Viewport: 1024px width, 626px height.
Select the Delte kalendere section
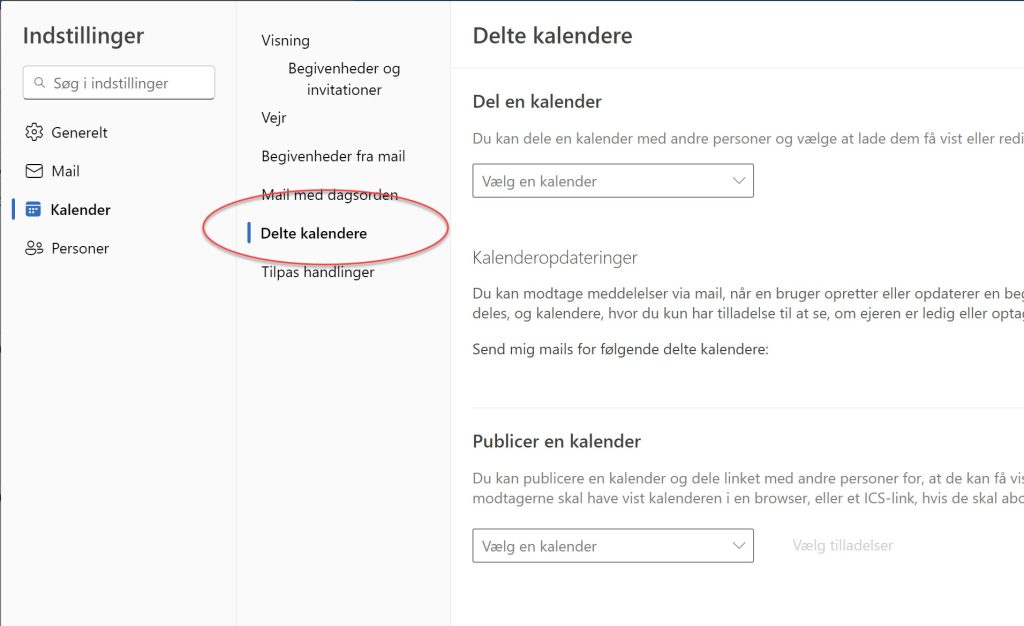[313, 233]
